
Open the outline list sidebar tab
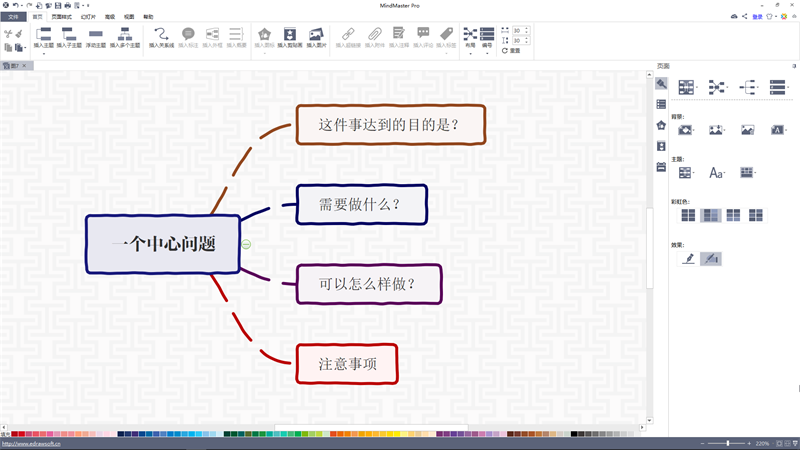click(661, 104)
